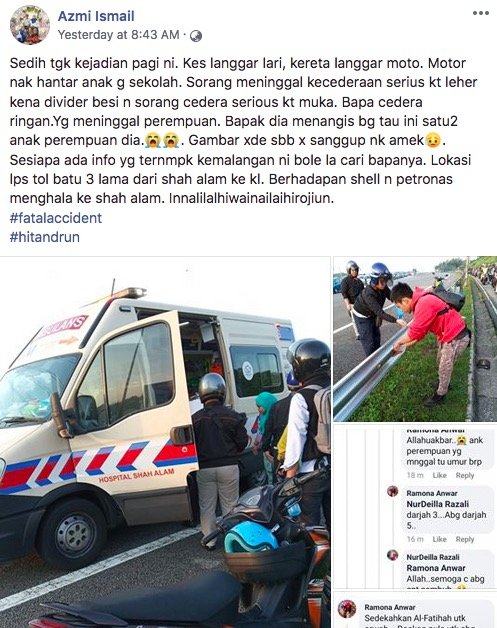The width and height of the screenshot is (497, 628).
Task: Like the comment posted 18 m ago
Action: pos(439,475)
